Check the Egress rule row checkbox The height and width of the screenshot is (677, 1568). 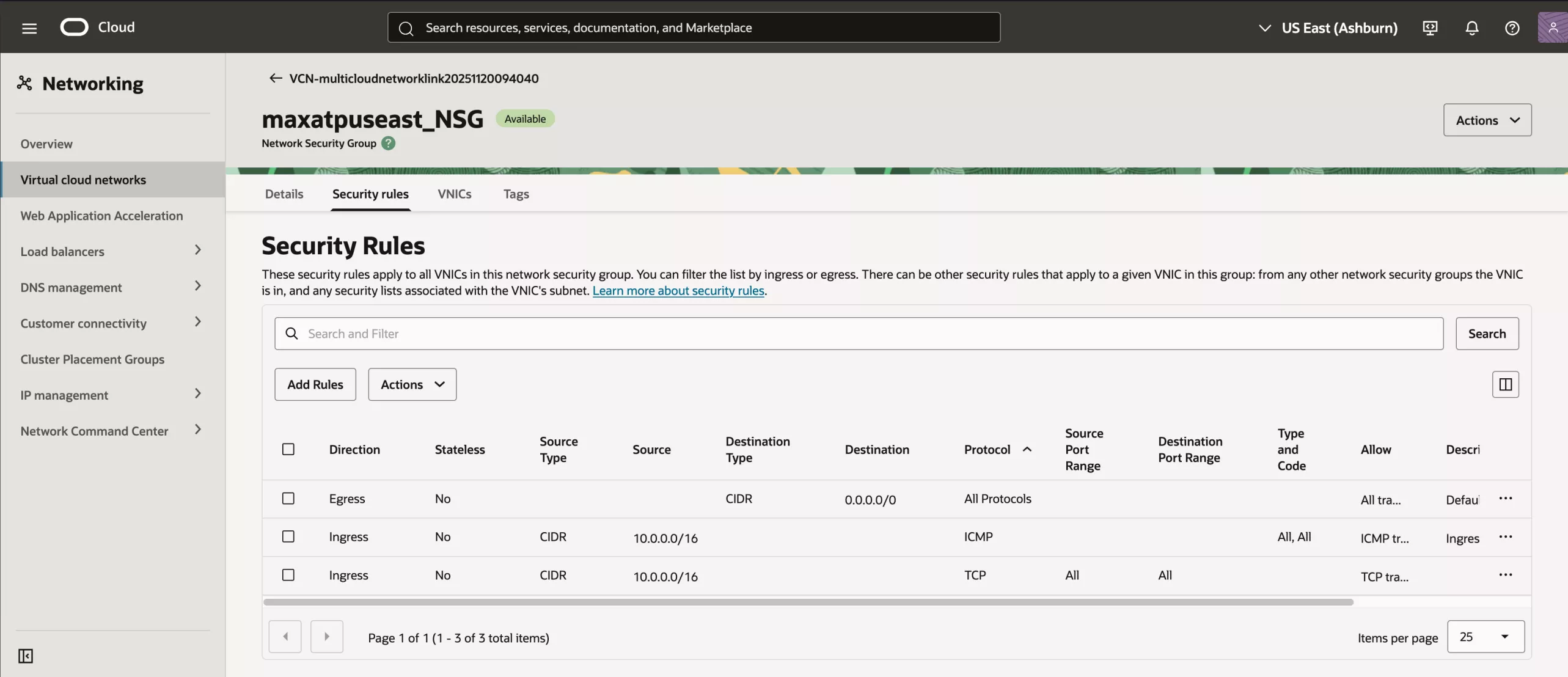tap(288, 499)
